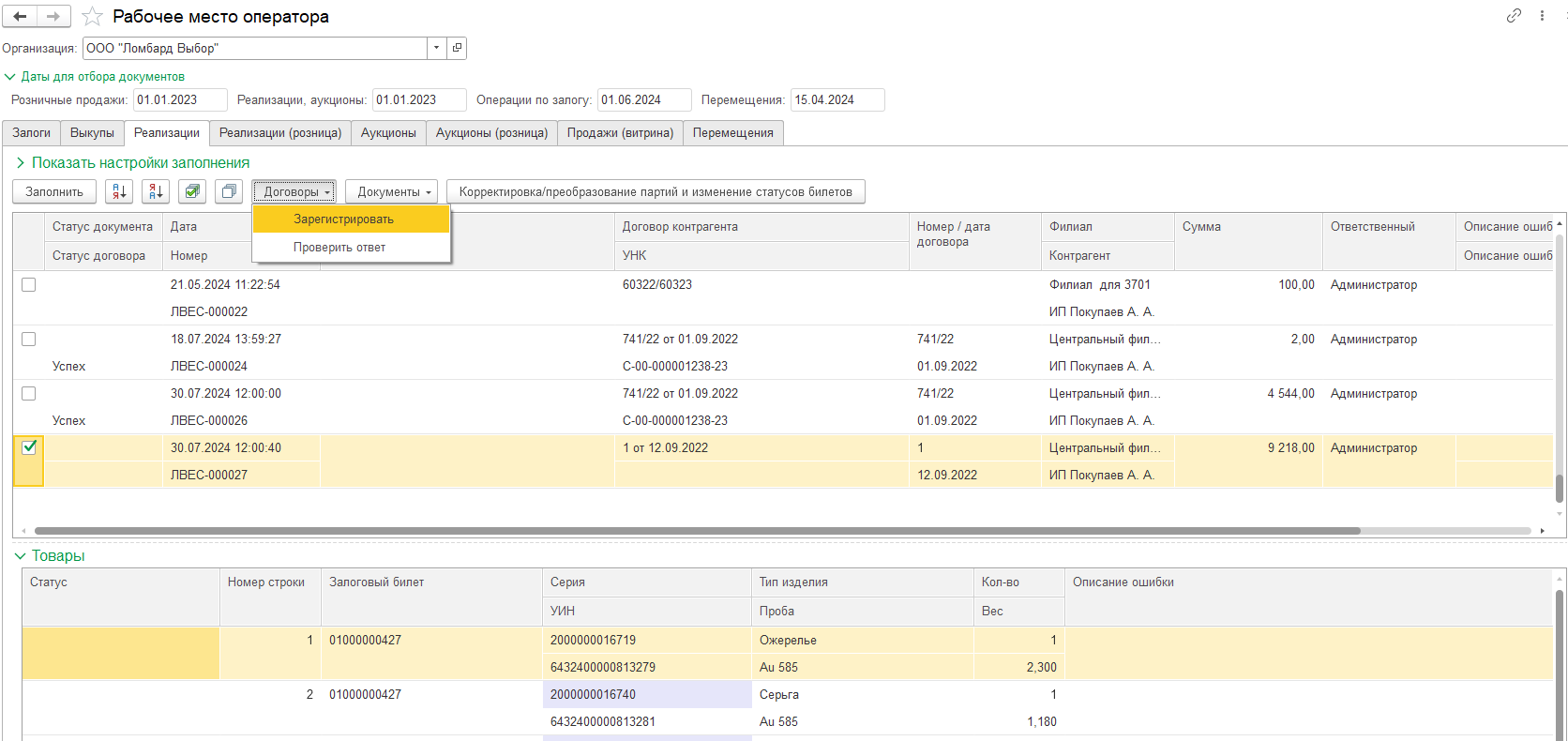
Task: Click the Договор контрагента column header
Action: [x=761, y=227]
